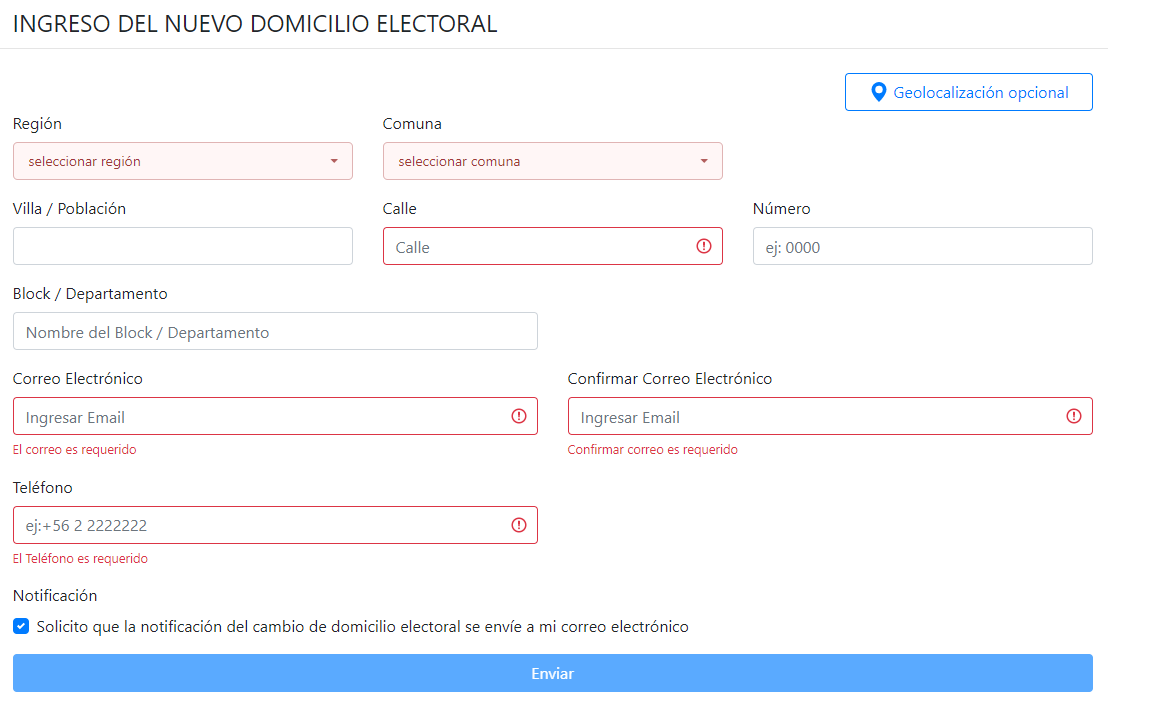Click the Comuna dropdown arrow

[x=704, y=161]
